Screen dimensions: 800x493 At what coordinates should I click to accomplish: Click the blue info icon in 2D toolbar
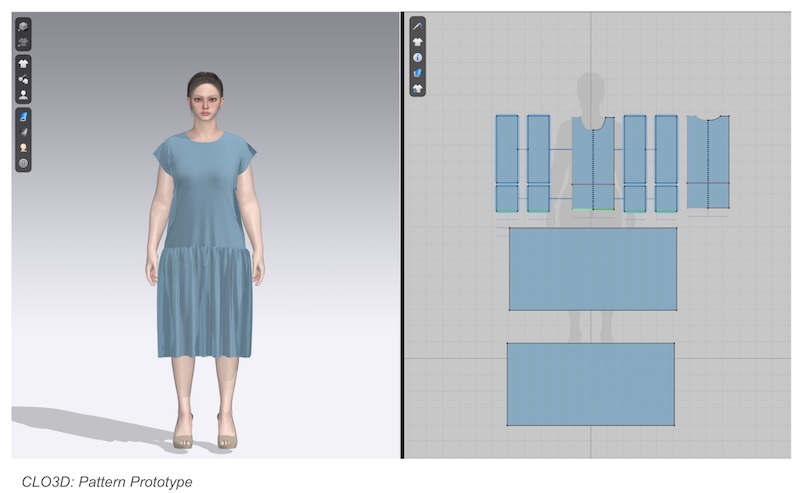coord(418,57)
